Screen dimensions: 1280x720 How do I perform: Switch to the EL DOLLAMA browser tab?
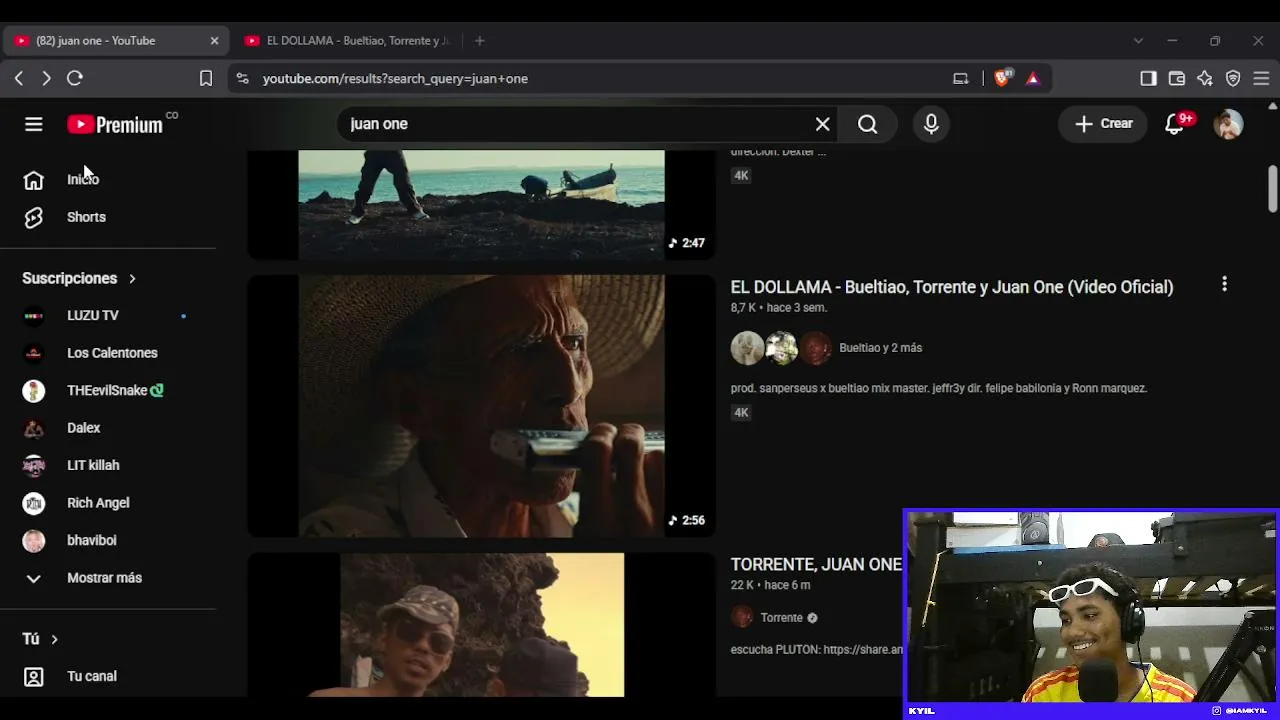click(x=347, y=41)
